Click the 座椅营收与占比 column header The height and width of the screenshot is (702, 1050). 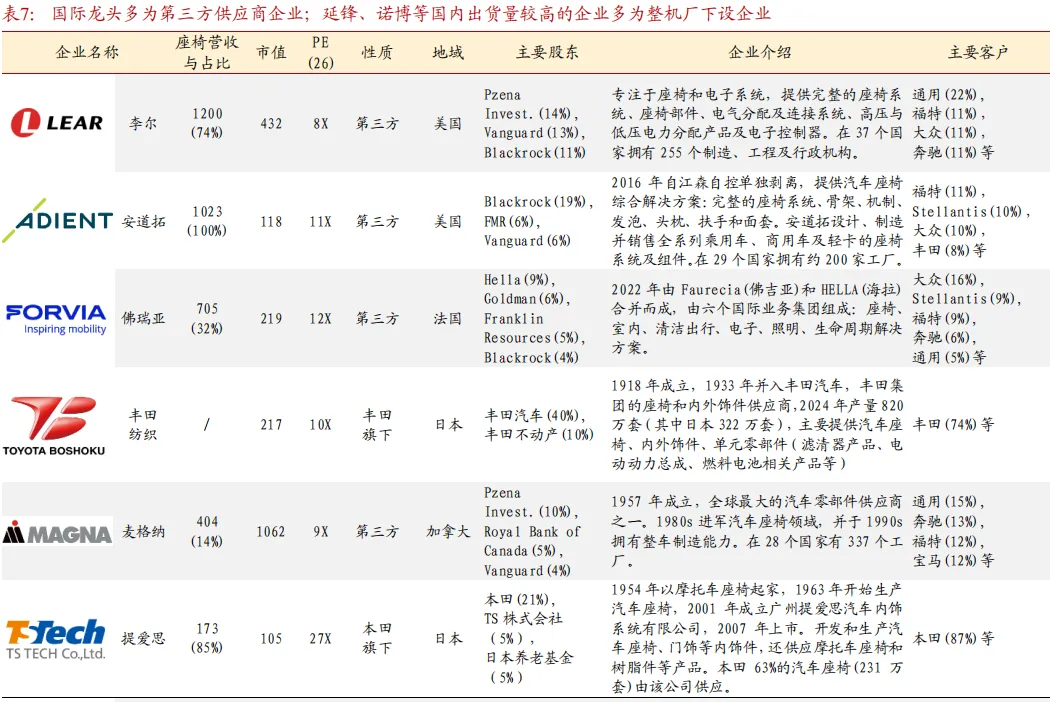pos(207,52)
